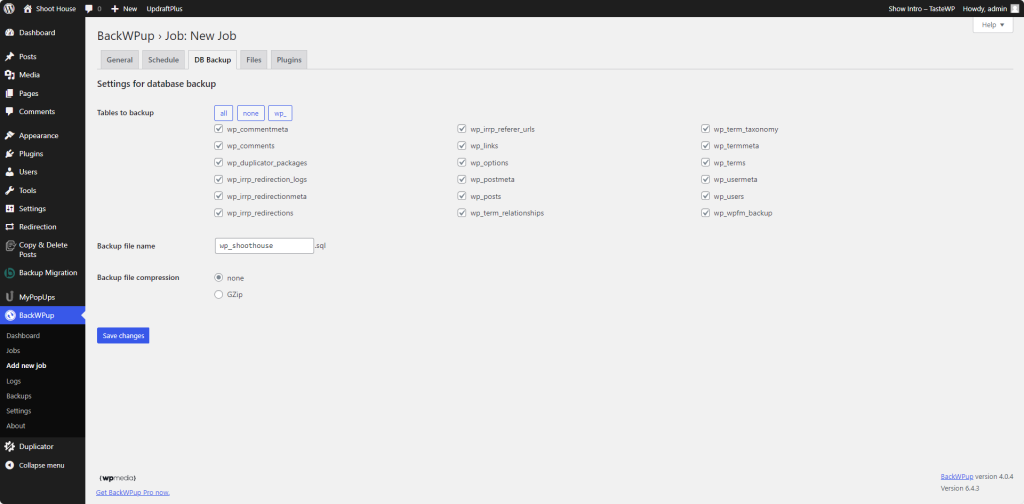
Task: Click the 'none' tables button
Action: pyautogui.click(x=251, y=114)
